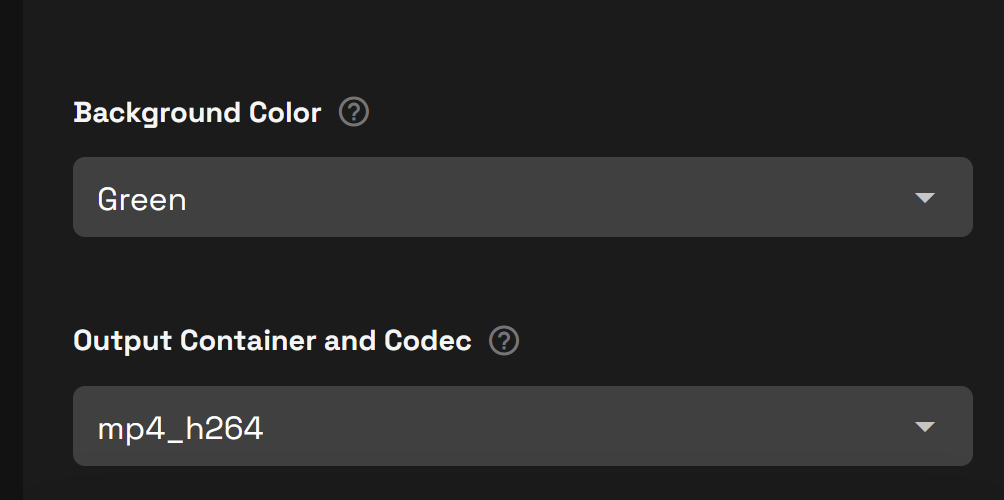
Task: Open the Background Color dropdown
Action: [x=522, y=197]
